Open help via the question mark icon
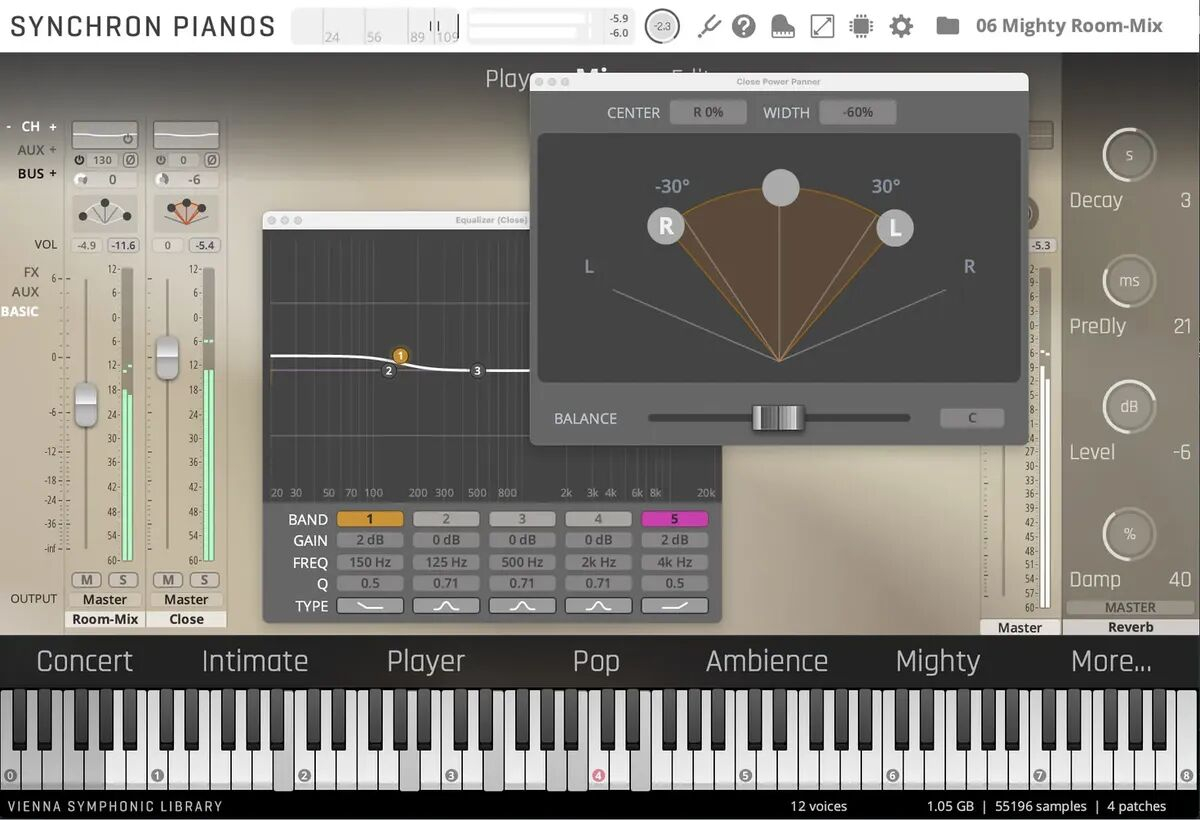This screenshot has height=820, width=1200. pos(743,26)
